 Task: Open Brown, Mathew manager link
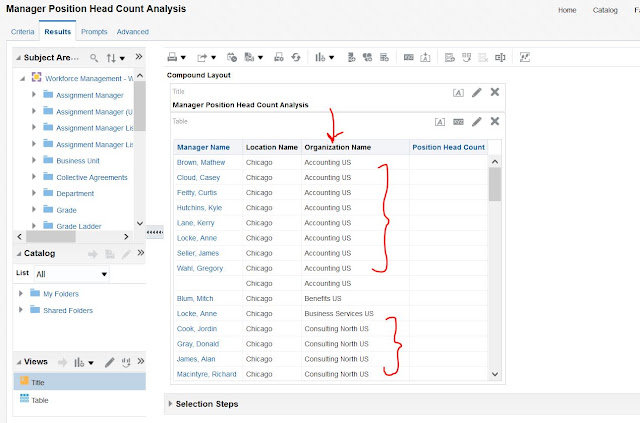click(x=201, y=163)
